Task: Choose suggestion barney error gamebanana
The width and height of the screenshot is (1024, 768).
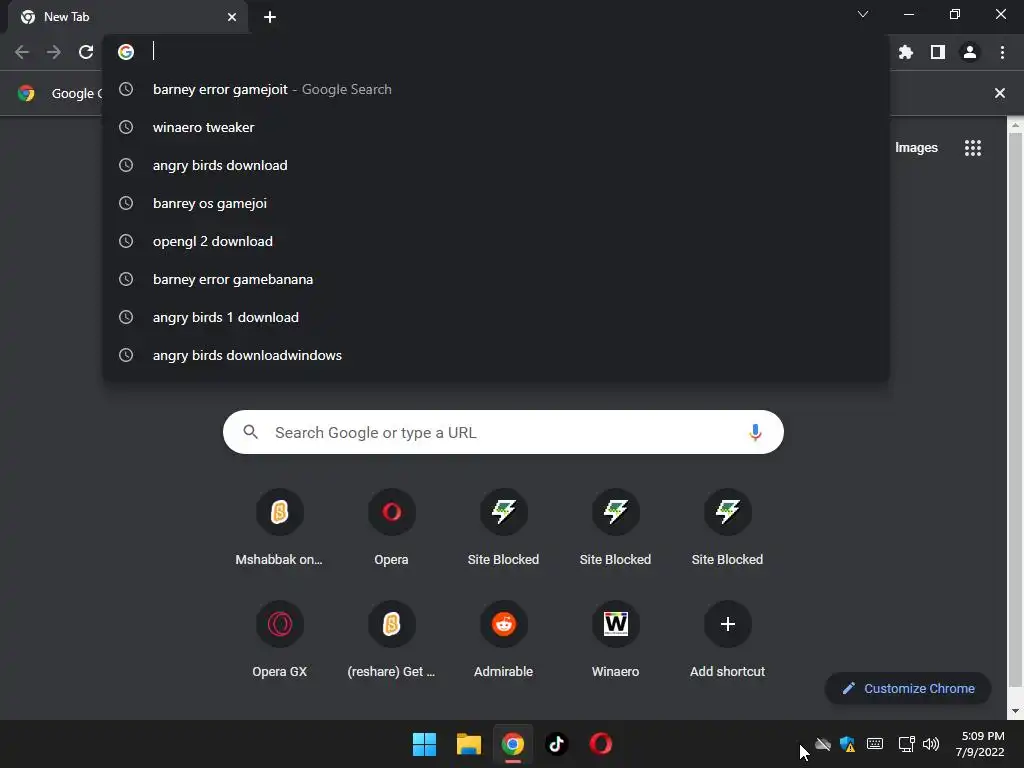Action: click(x=496, y=280)
